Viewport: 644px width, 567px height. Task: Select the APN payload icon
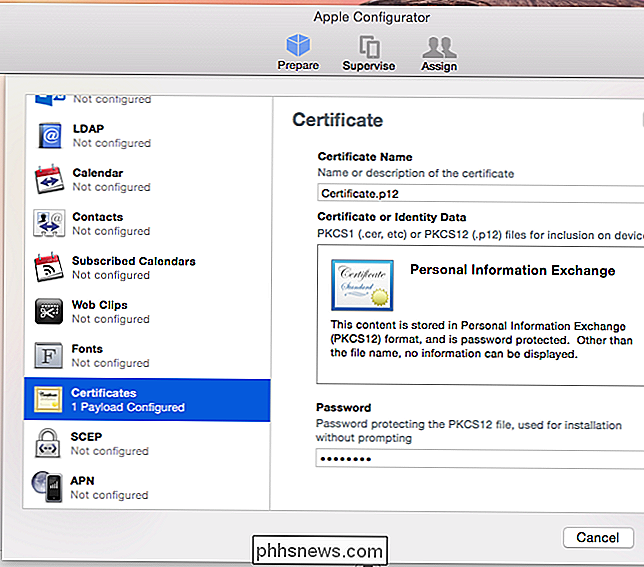point(47,487)
